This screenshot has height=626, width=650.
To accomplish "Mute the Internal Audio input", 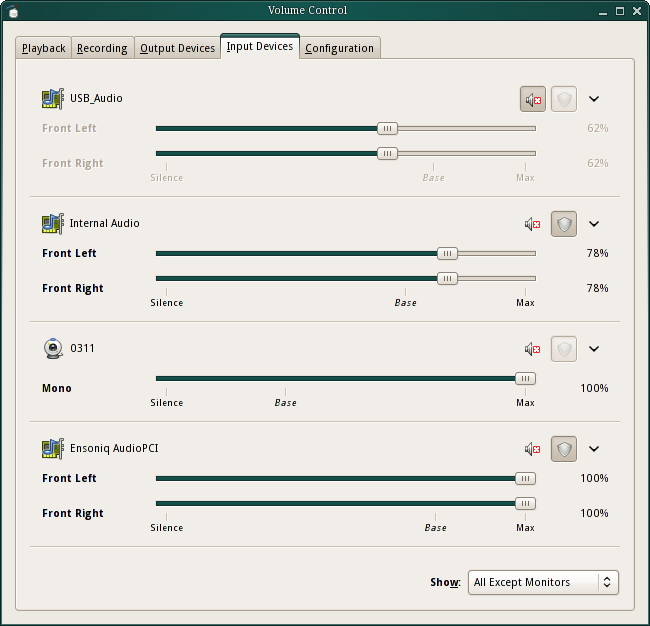I will click(x=532, y=224).
